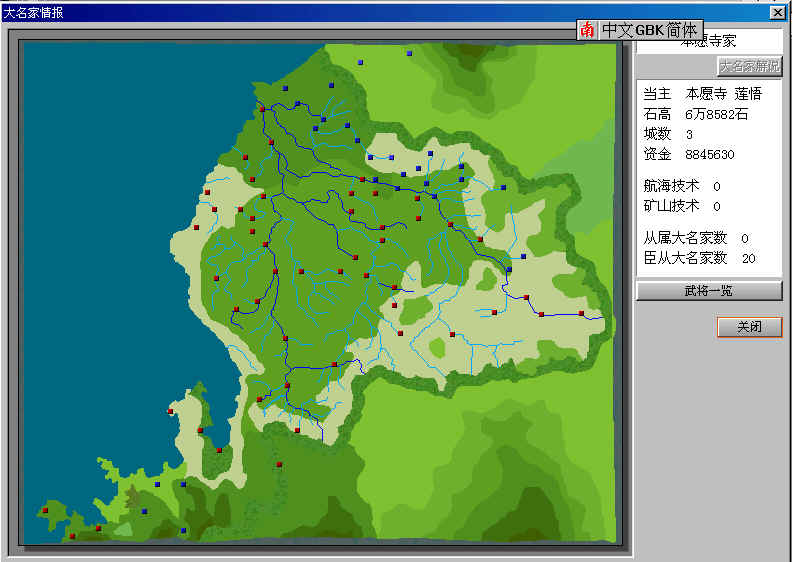Select the easternmost red marker on the river
The height and width of the screenshot is (562, 792).
click(581, 314)
